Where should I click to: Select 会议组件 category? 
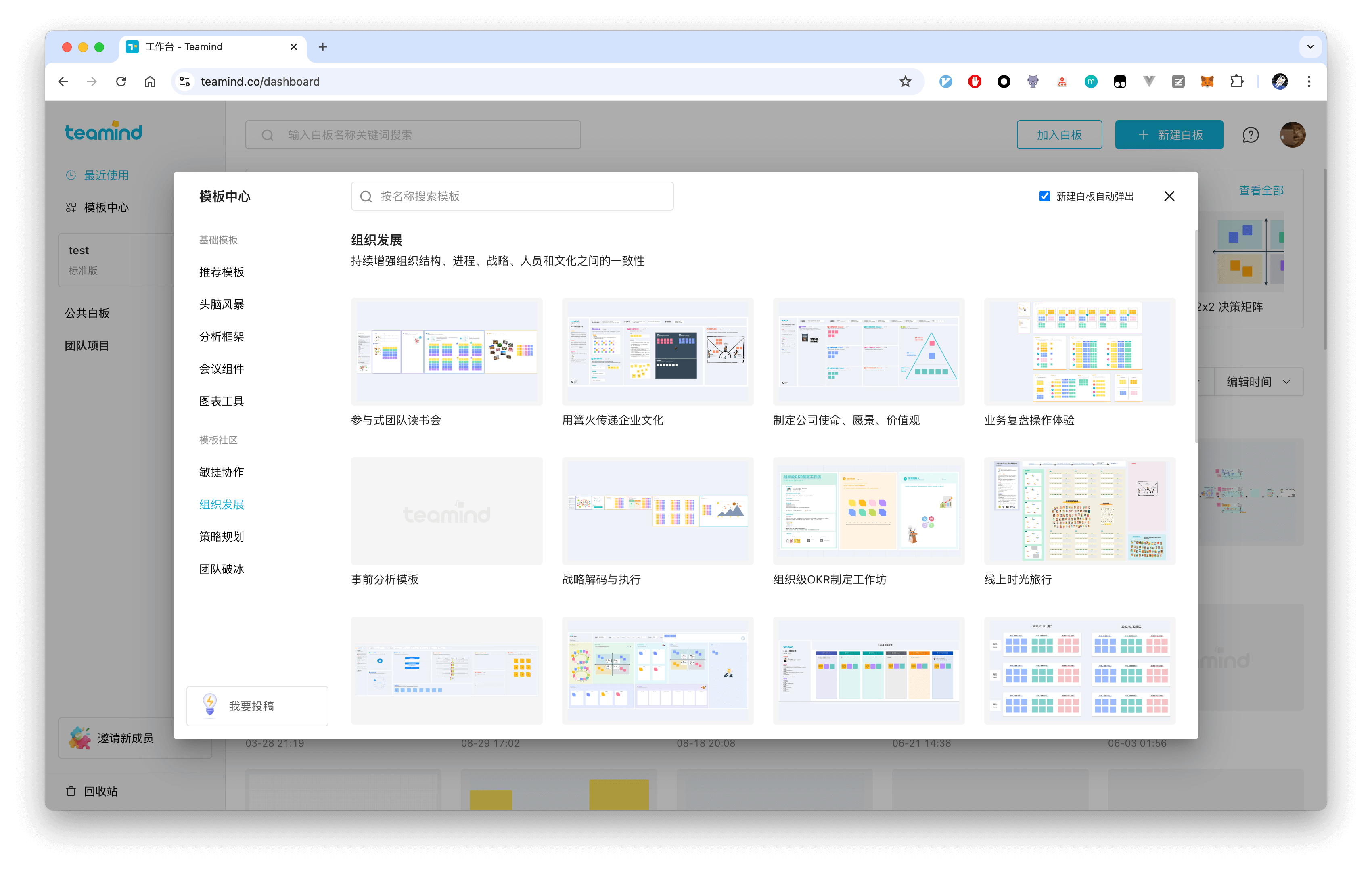point(222,369)
